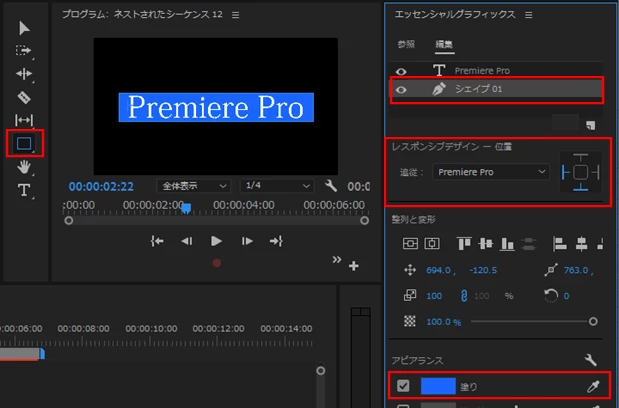The image size is (619, 408).
Task: Select the Razor tool
Action: click(x=24, y=97)
